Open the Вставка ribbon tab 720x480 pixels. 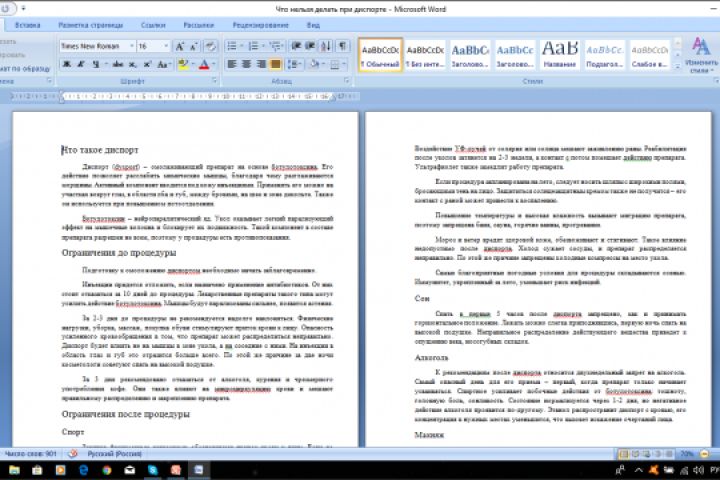28,25
